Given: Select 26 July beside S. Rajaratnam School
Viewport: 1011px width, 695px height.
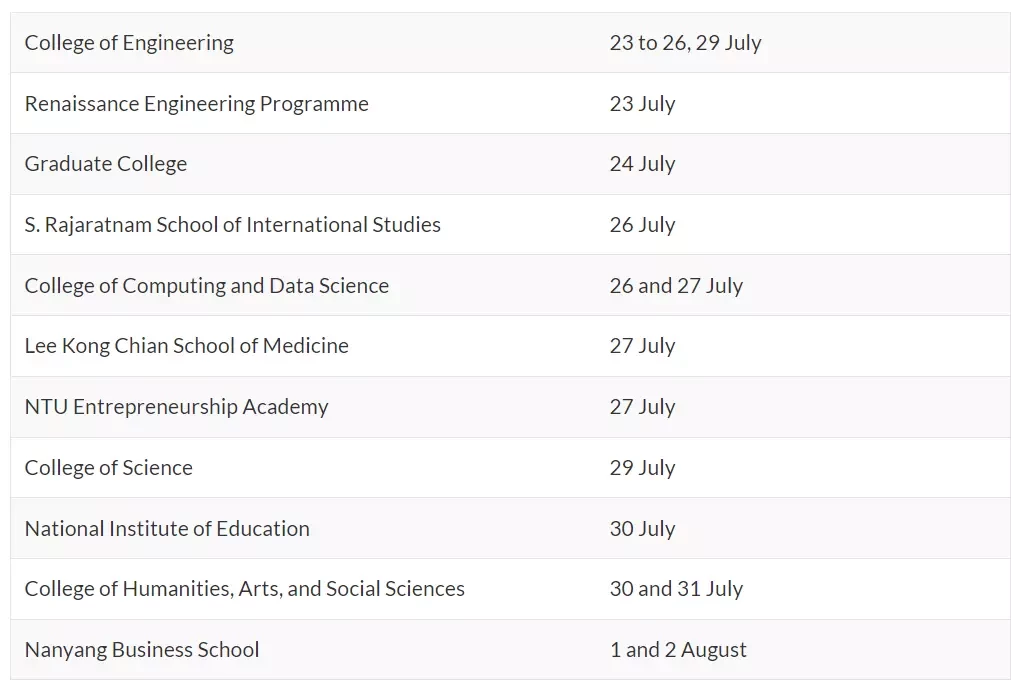Looking at the screenshot, I should (642, 225).
